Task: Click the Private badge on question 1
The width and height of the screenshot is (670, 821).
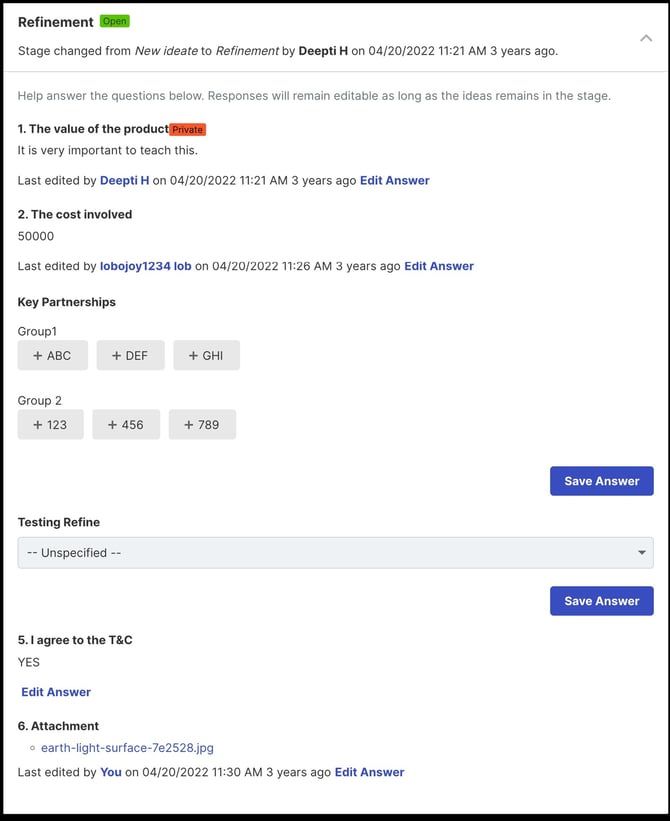Action: pyautogui.click(x=186, y=129)
